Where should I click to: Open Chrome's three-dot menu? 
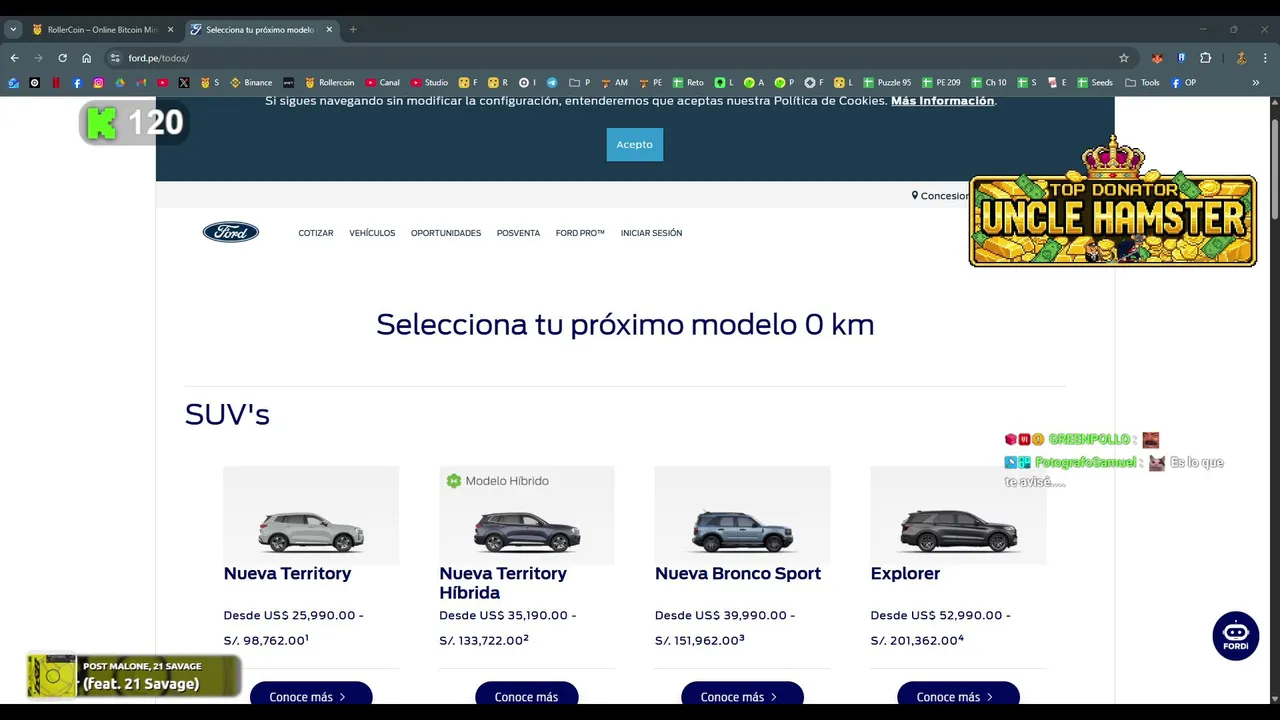pos(1265,58)
